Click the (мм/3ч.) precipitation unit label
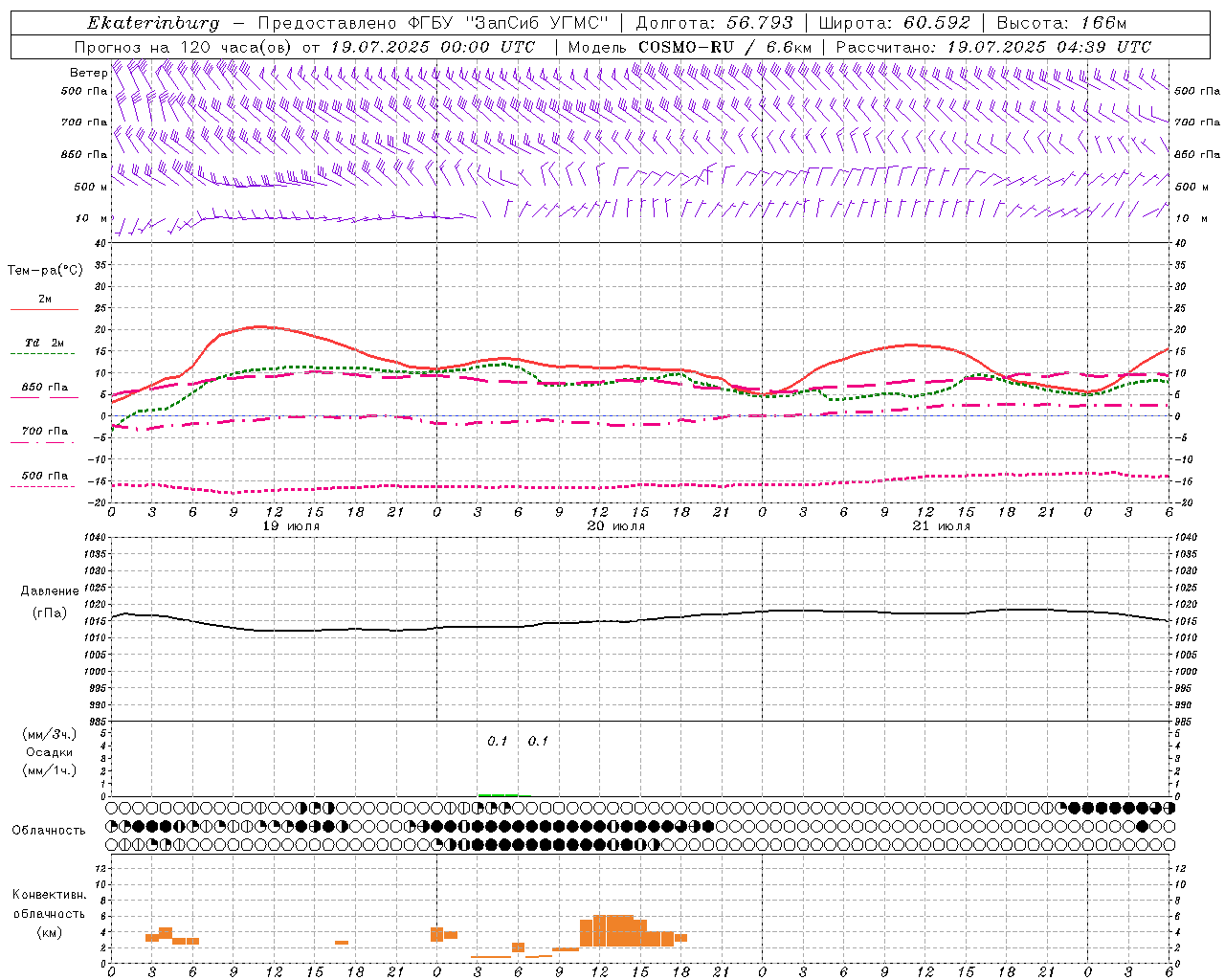 pos(49,734)
